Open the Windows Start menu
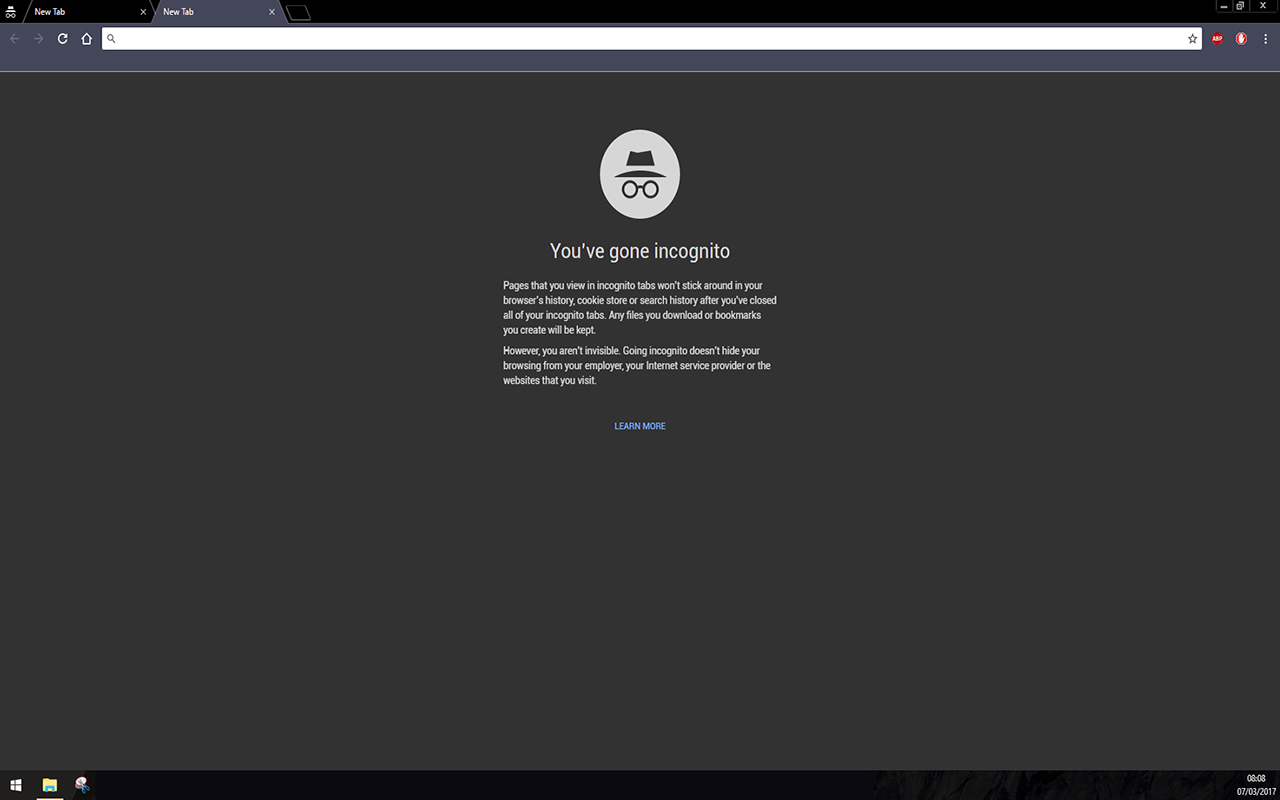The height and width of the screenshot is (800, 1280). [15, 785]
